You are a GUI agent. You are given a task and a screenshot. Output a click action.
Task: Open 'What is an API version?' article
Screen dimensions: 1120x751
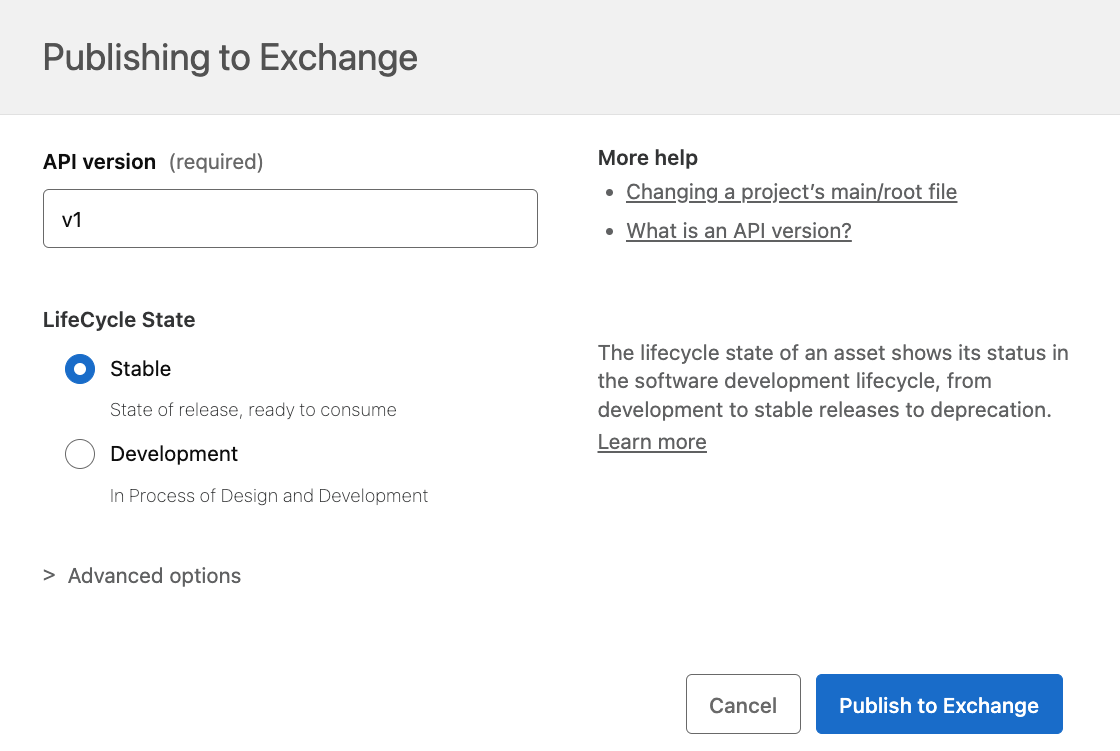click(738, 230)
